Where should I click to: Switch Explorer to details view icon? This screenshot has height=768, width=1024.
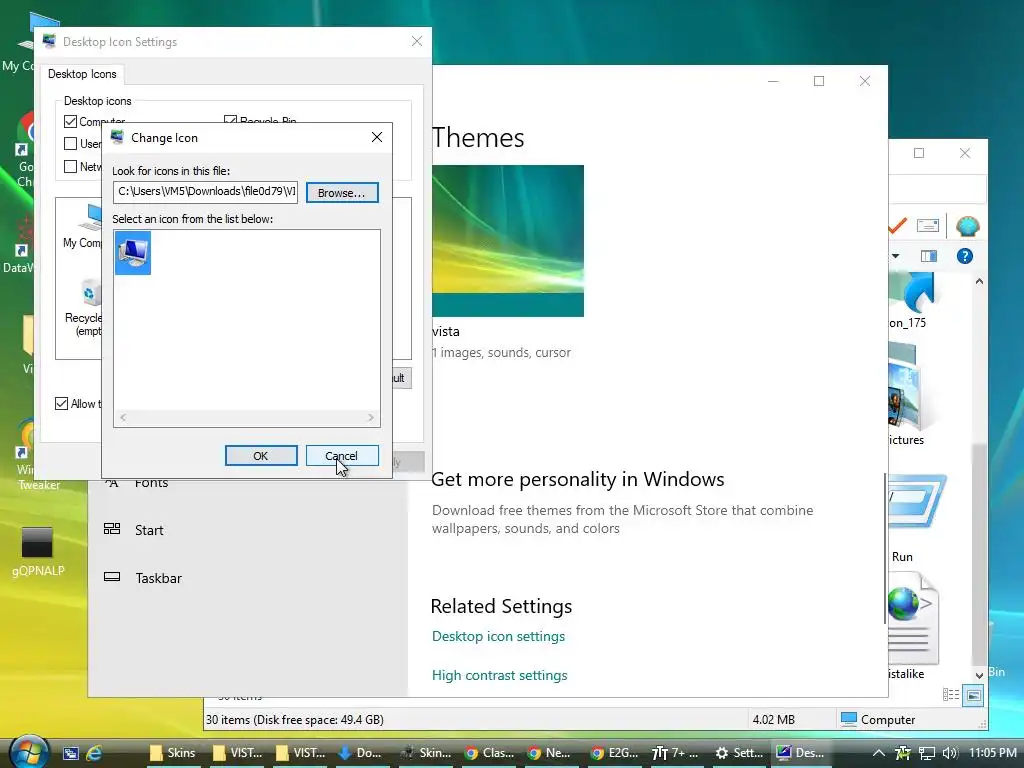(951, 695)
